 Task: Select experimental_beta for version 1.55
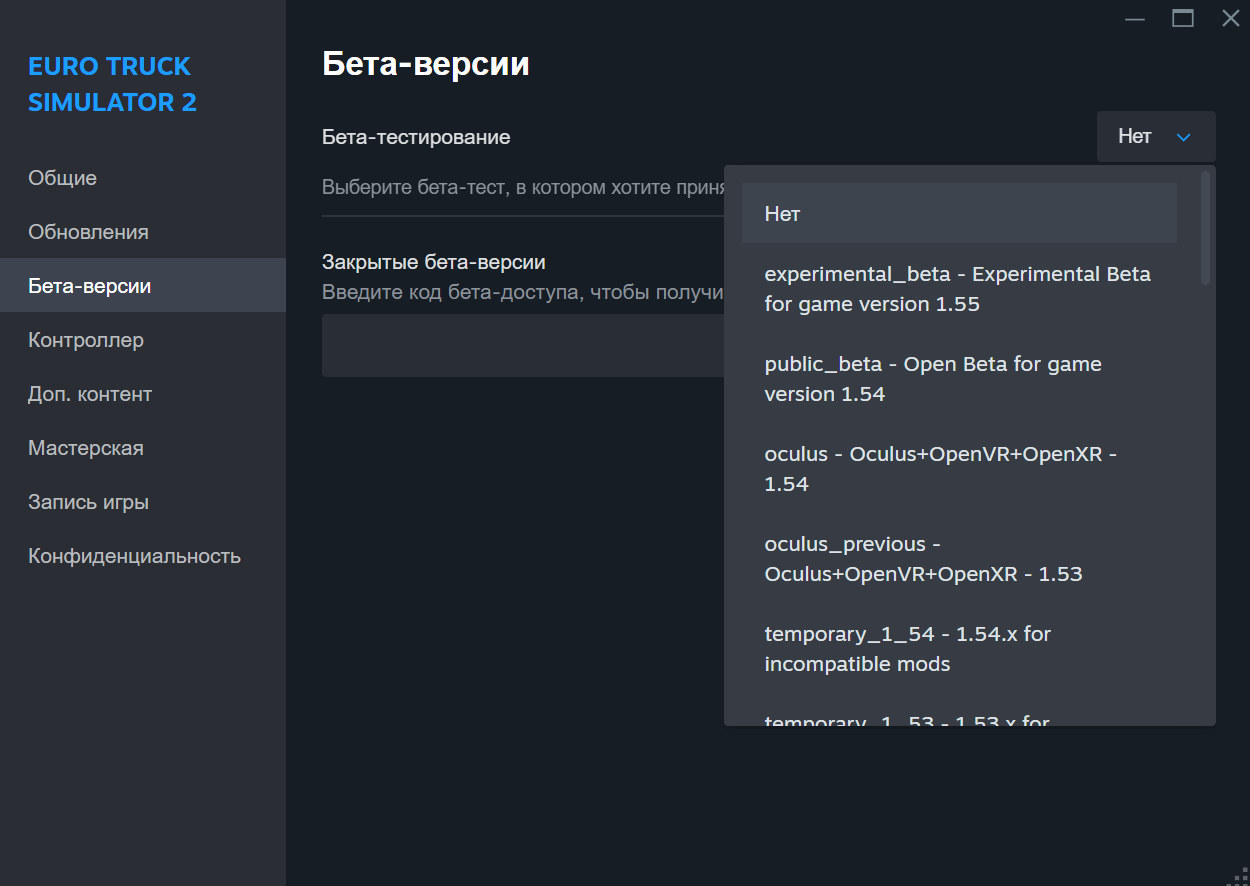(x=958, y=289)
